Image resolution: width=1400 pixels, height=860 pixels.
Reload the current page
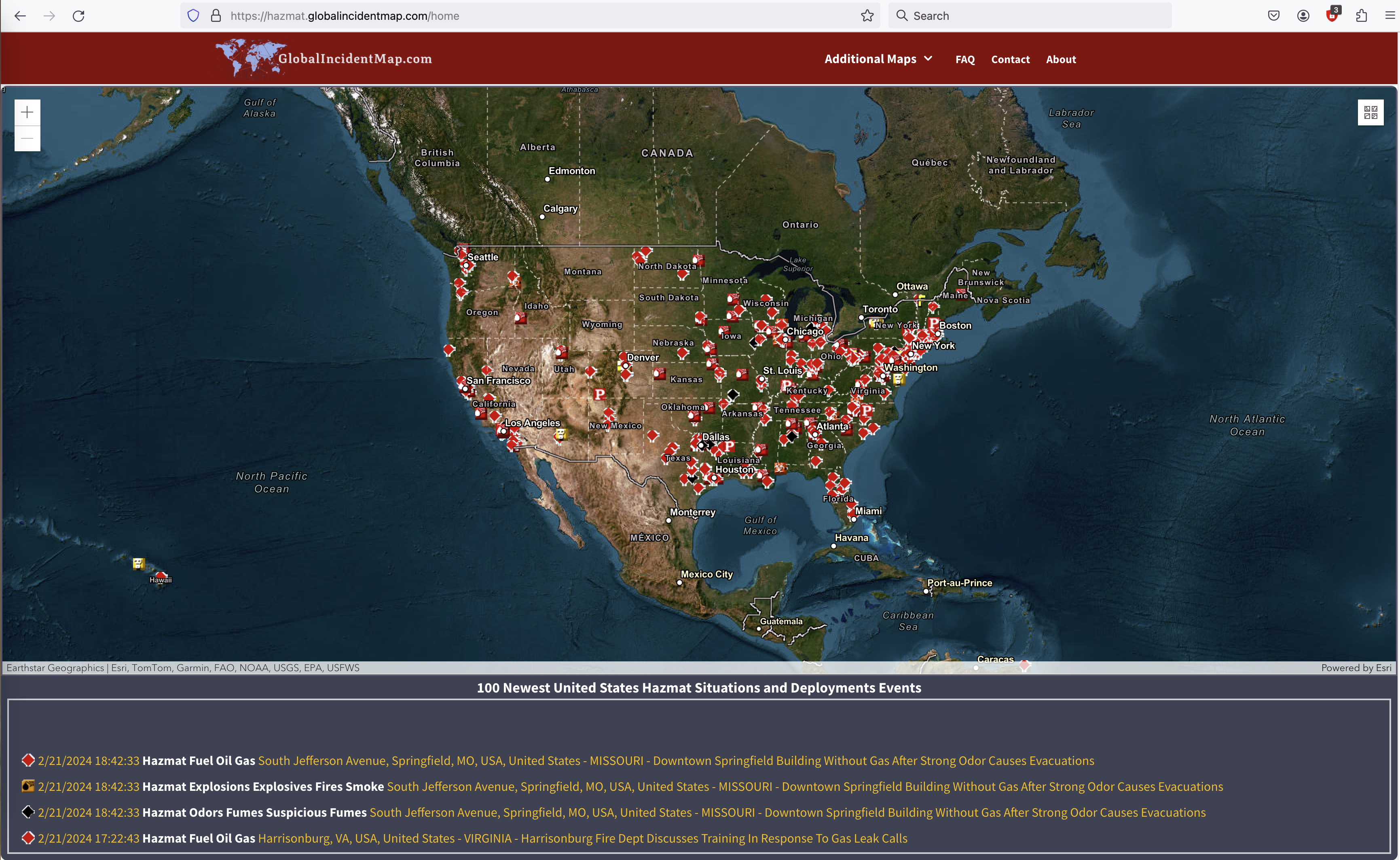[78, 16]
